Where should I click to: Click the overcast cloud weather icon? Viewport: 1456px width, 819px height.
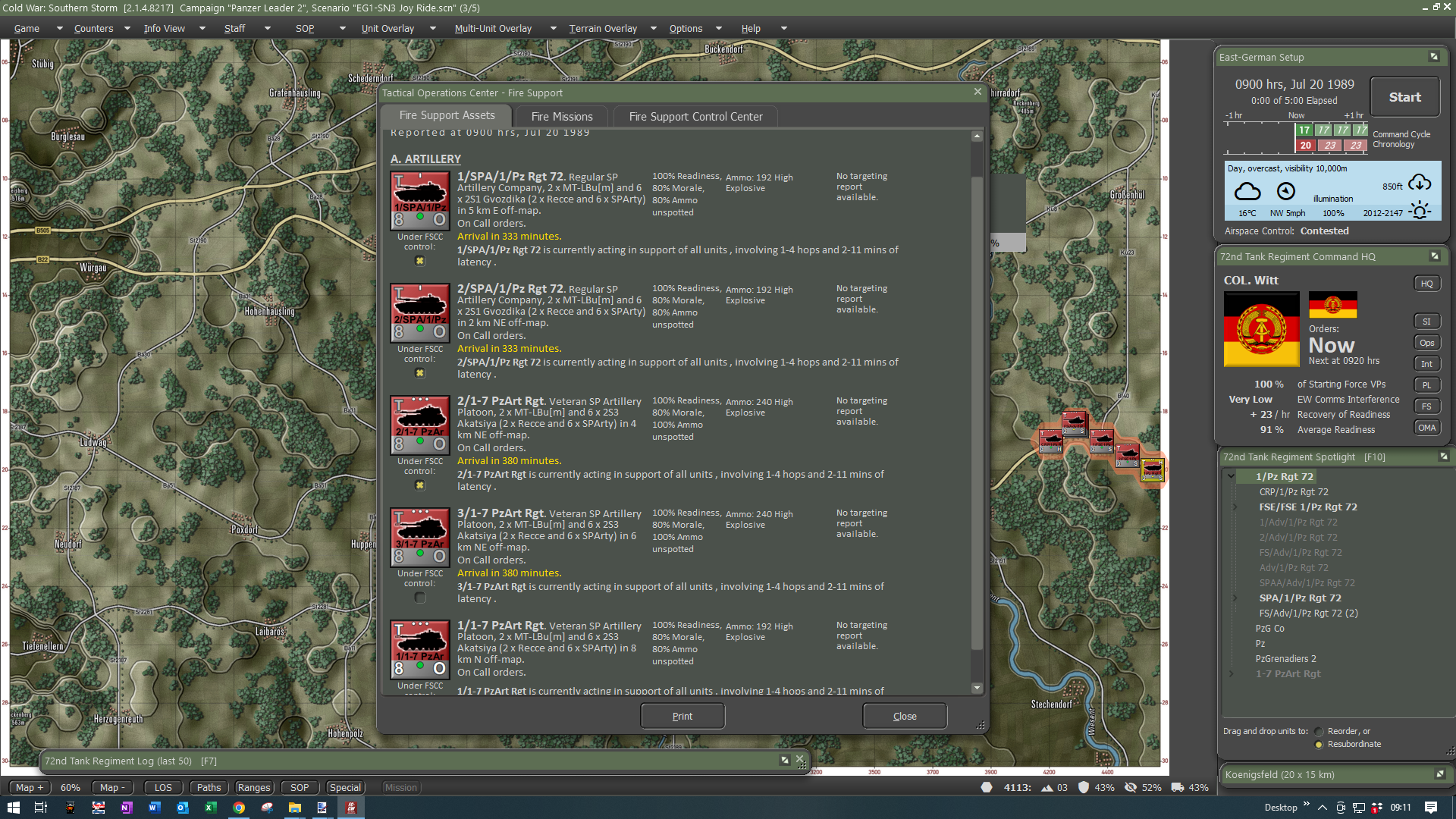click(x=1247, y=191)
